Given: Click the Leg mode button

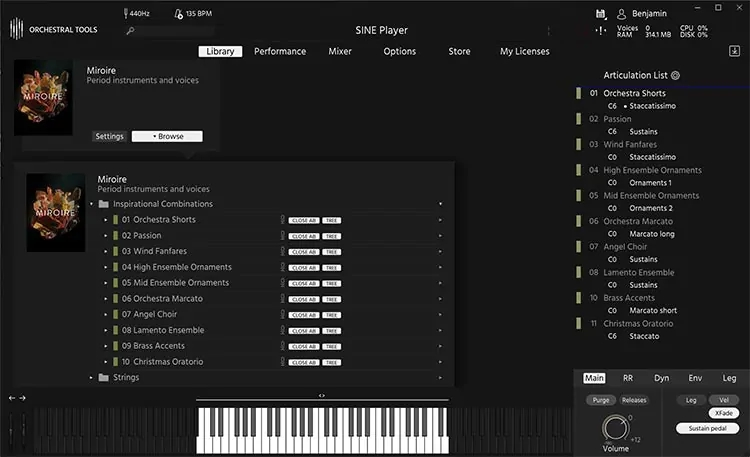Looking at the screenshot, I should click(691, 400).
